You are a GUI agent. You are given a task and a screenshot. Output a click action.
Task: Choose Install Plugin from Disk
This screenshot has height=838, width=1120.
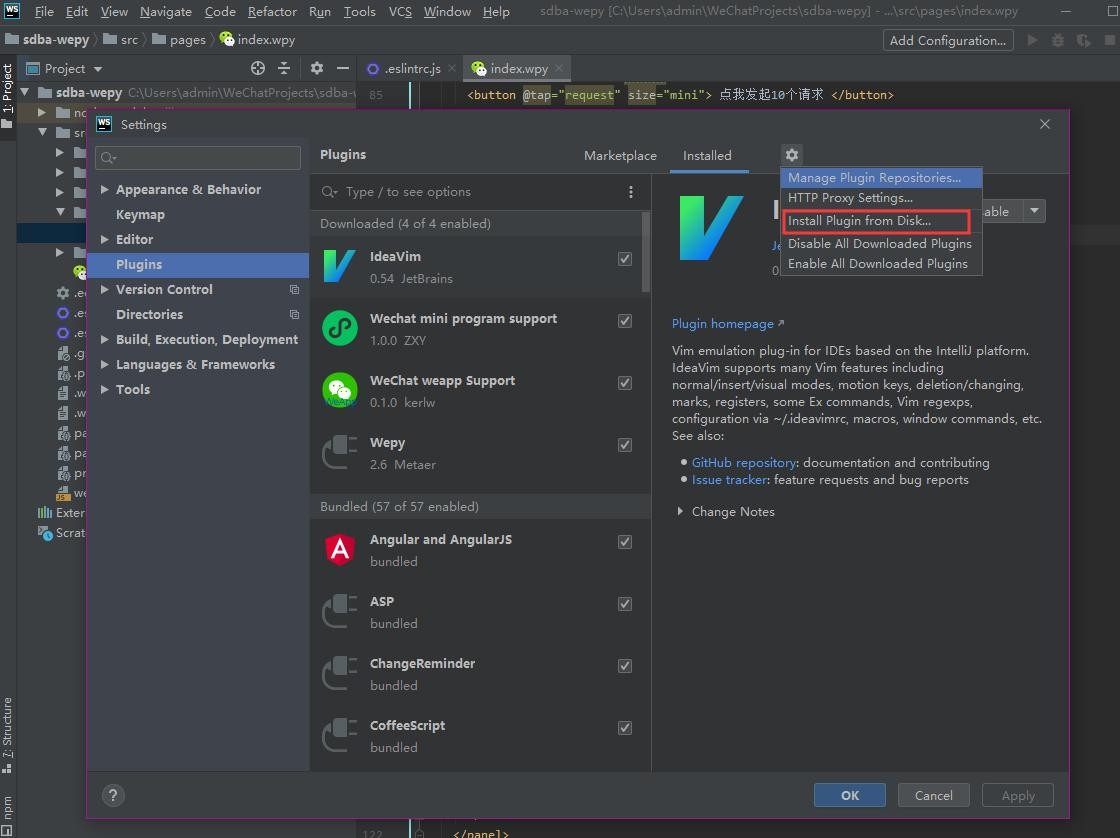point(881,221)
